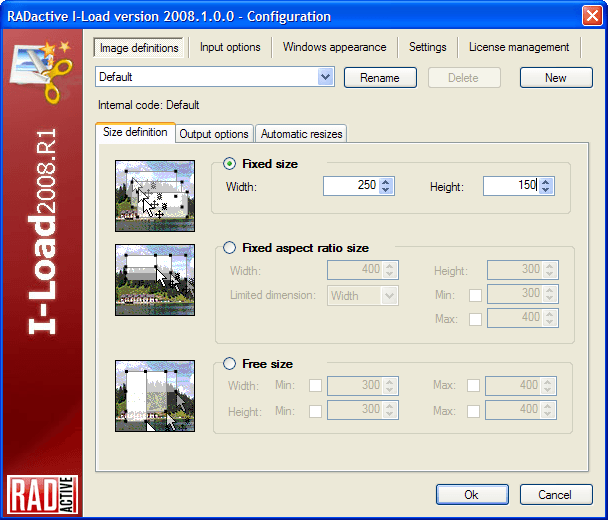This screenshot has width=608, height=520.
Task: Click the 'Internal code: Default' text
Action: pyautogui.click(x=149, y=105)
